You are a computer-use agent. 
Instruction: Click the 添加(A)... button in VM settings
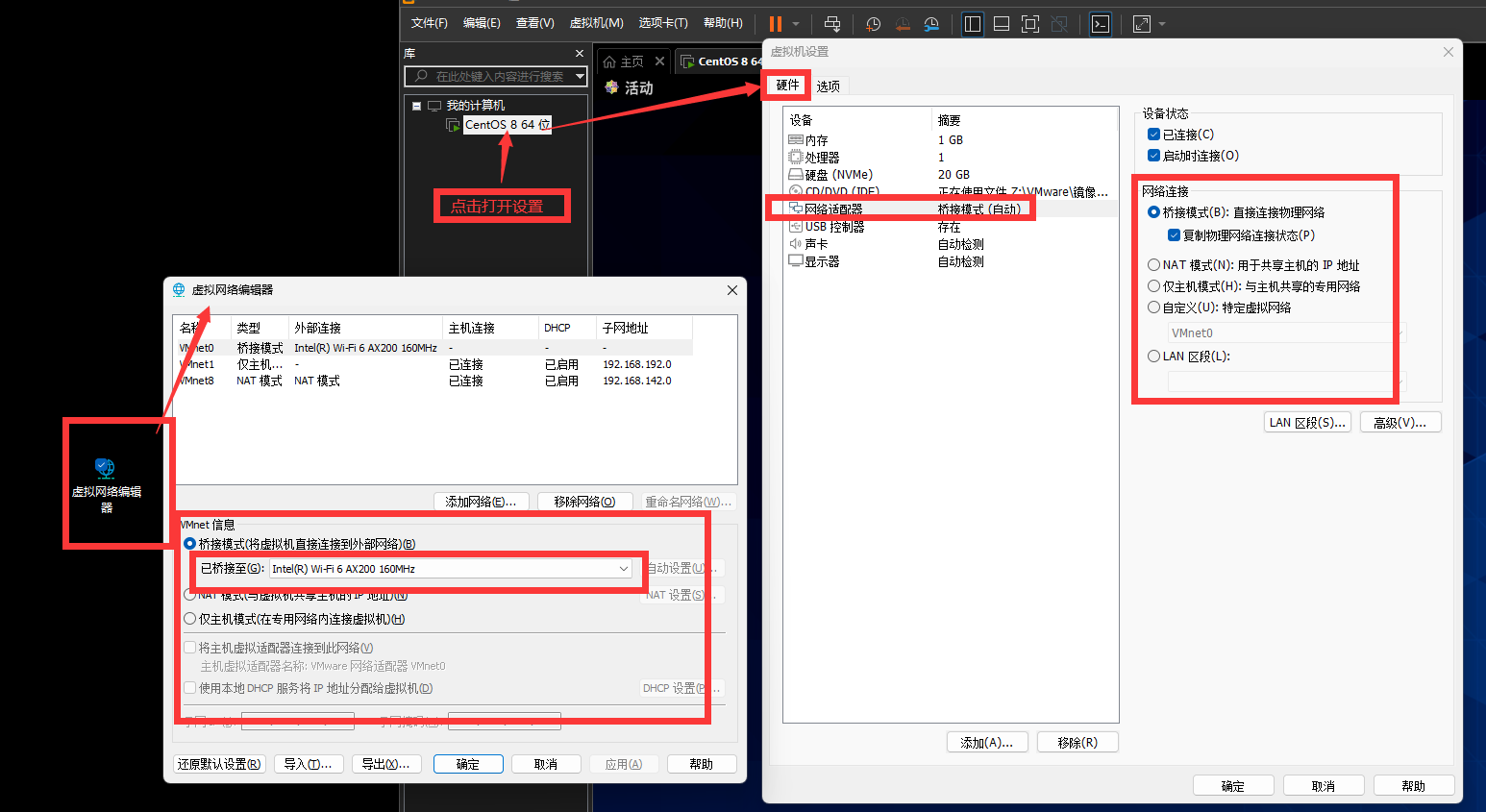point(987,743)
